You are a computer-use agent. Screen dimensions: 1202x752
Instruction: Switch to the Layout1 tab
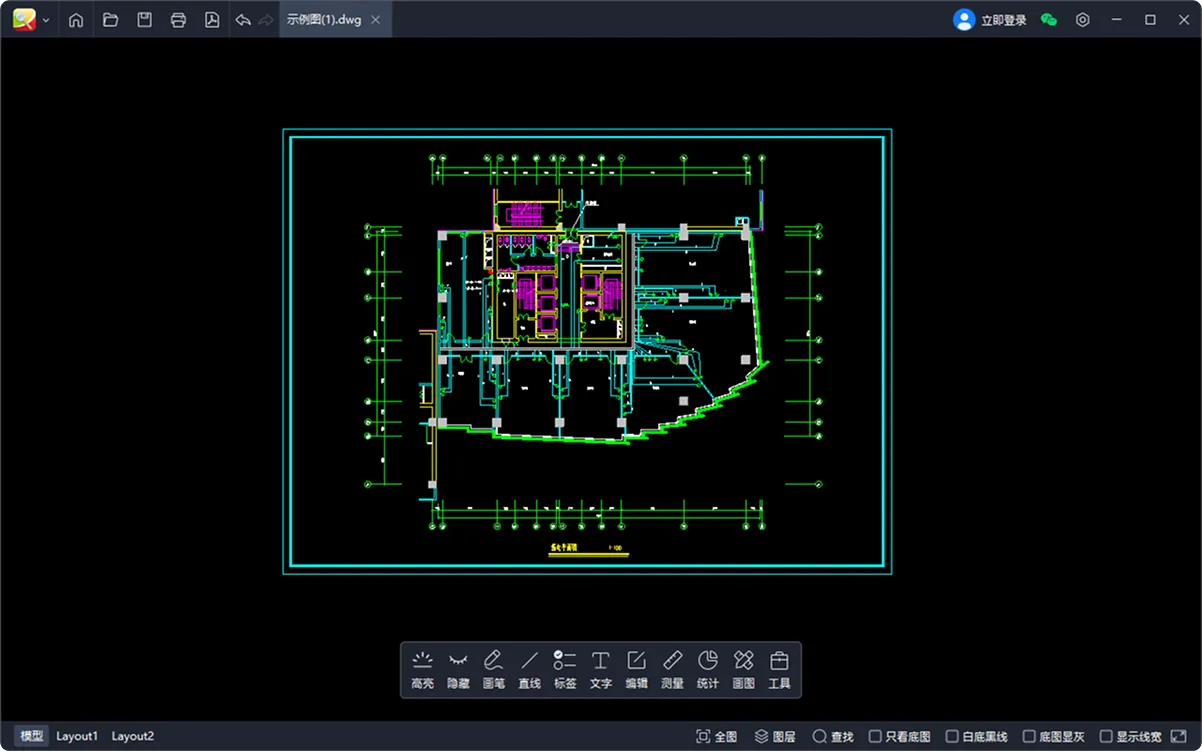77,737
